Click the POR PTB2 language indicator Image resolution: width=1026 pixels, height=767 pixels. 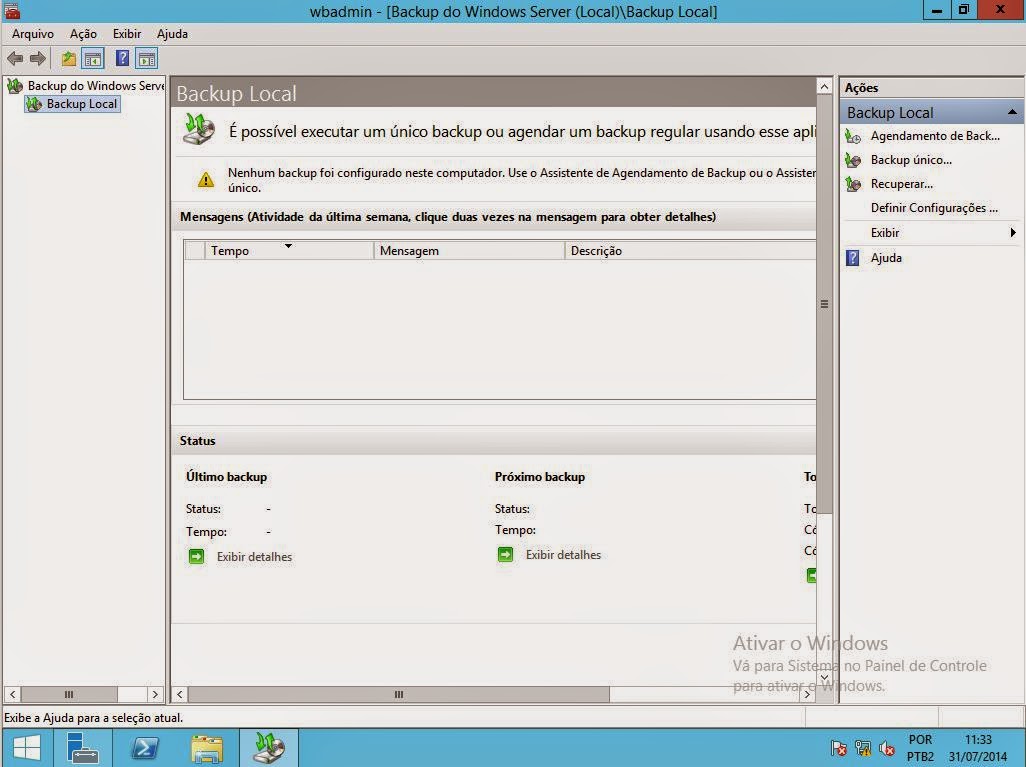(x=921, y=748)
